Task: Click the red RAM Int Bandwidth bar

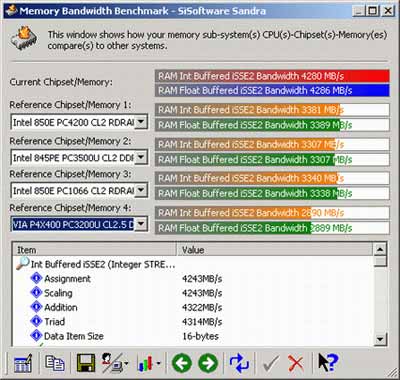Action: point(272,76)
